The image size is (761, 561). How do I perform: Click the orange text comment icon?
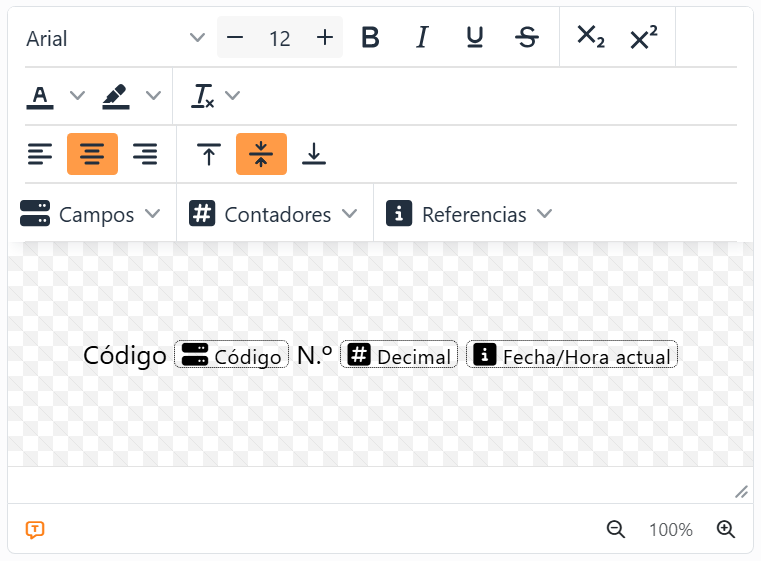pyautogui.click(x=35, y=529)
